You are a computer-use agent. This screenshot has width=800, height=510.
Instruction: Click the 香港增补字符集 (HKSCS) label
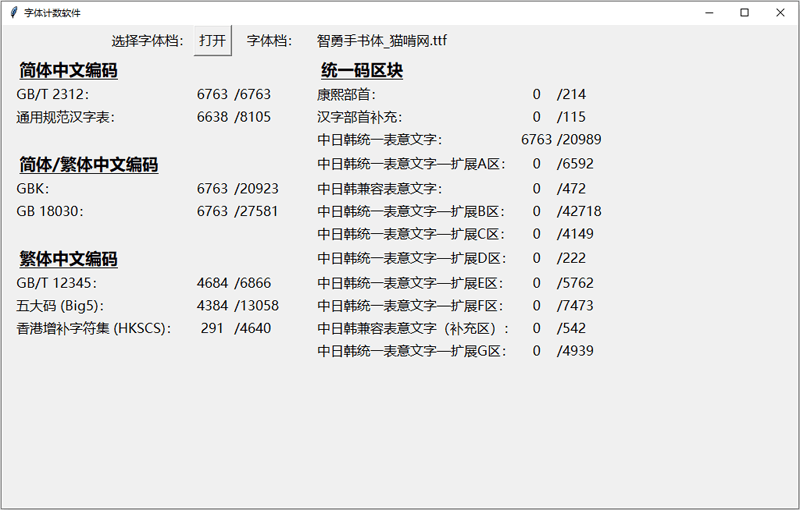click(94, 328)
